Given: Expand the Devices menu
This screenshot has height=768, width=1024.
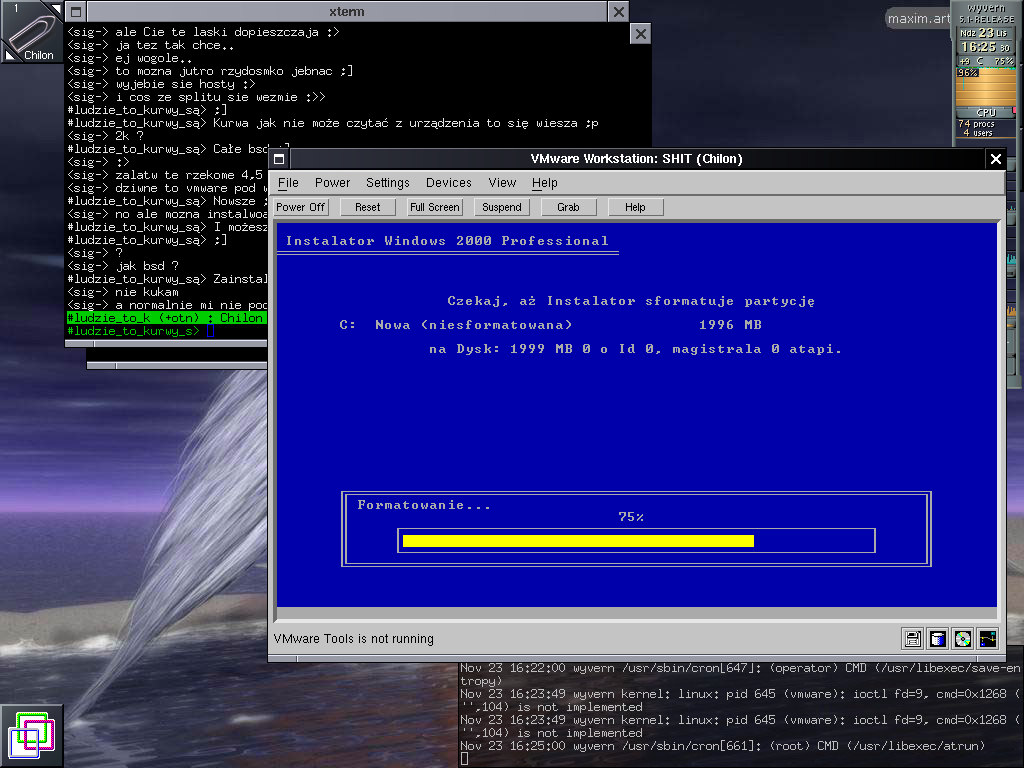Looking at the screenshot, I should click(x=448, y=183).
